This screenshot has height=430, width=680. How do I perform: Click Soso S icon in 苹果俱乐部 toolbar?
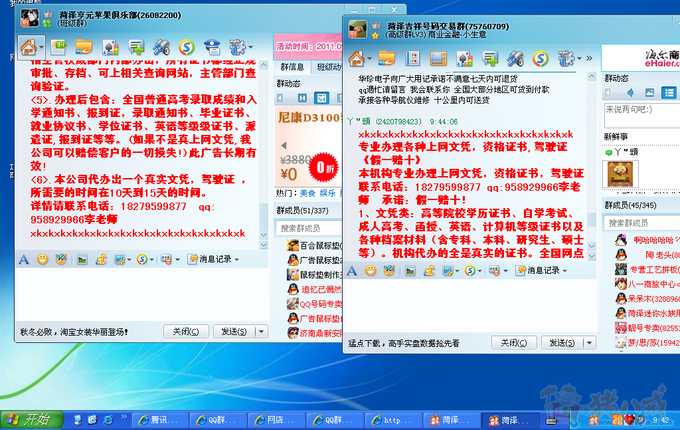(186, 47)
